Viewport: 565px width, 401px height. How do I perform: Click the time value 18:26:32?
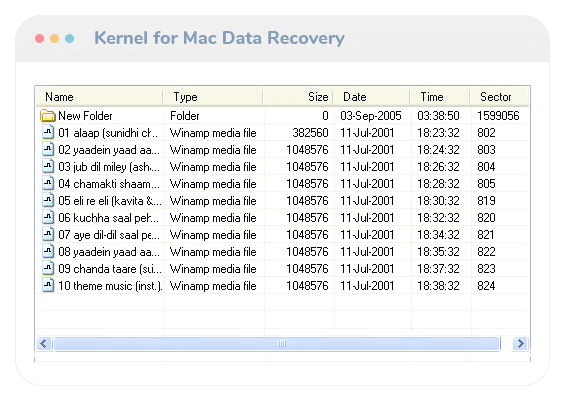(x=438, y=166)
